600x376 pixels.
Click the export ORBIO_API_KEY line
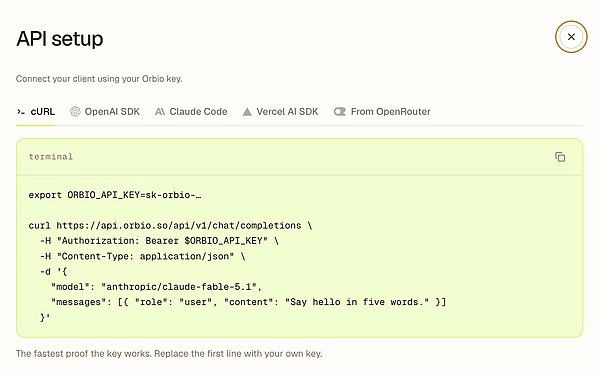click(x=115, y=195)
